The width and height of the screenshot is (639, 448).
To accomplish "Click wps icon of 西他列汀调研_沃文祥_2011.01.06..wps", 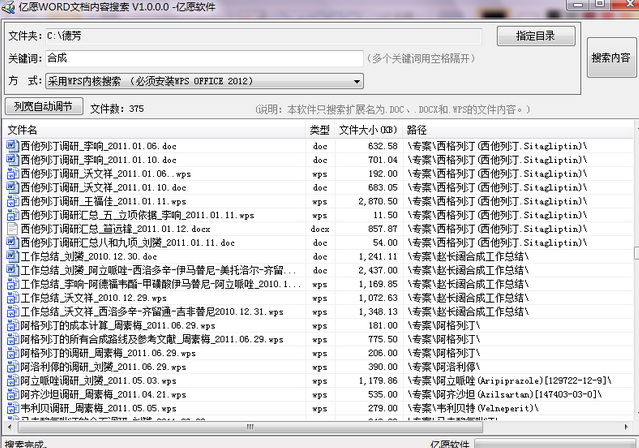I will click(x=13, y=173).
